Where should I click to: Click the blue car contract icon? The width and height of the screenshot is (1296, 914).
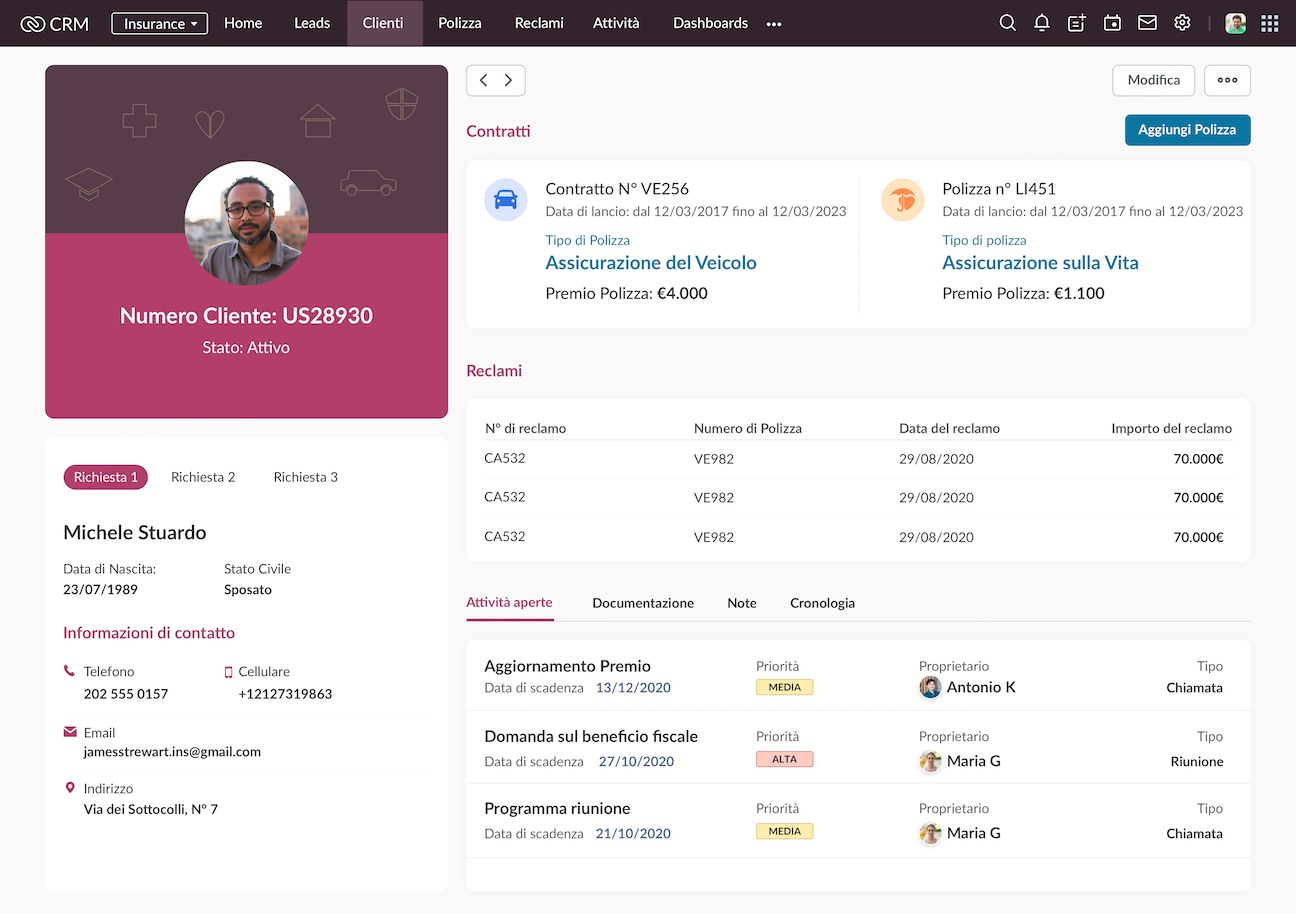[x=506, y=200]
